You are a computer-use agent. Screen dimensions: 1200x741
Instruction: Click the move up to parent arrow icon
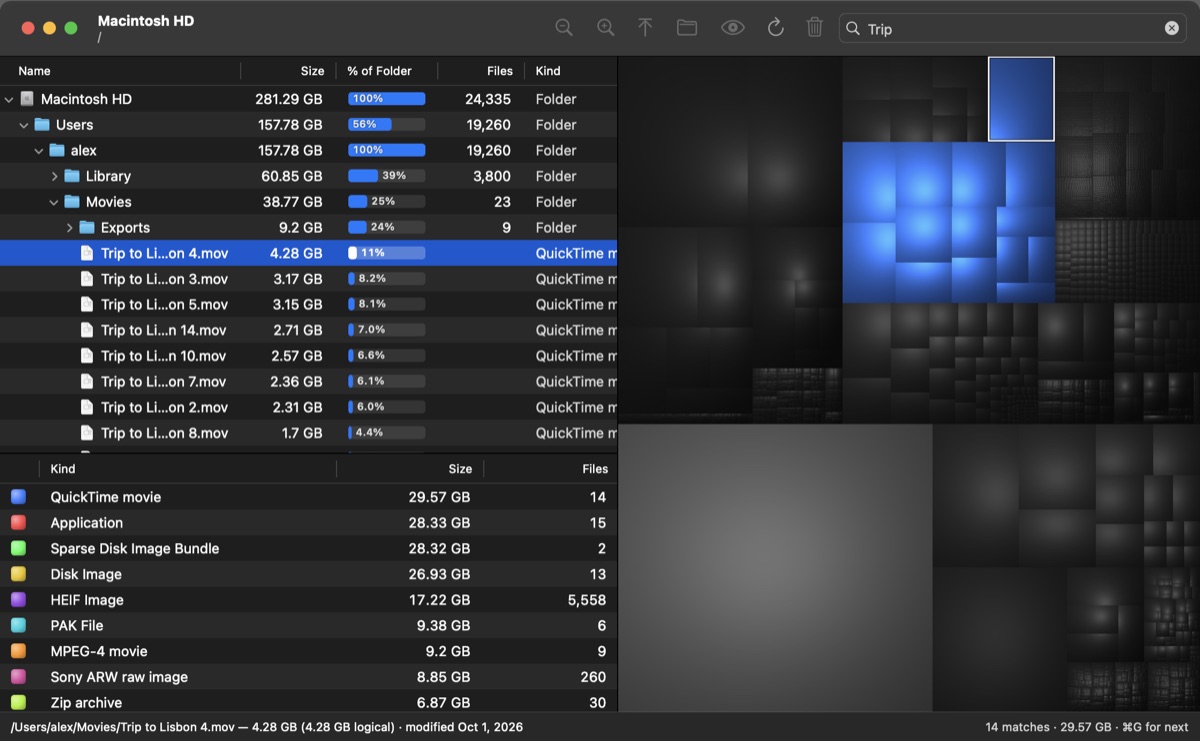pyautogui.click(x=646, y=28)
